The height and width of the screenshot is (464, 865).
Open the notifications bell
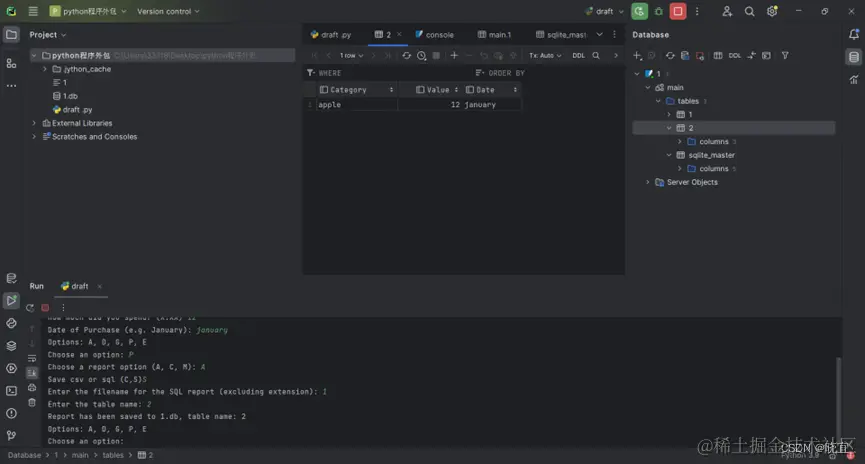point(853,34)
